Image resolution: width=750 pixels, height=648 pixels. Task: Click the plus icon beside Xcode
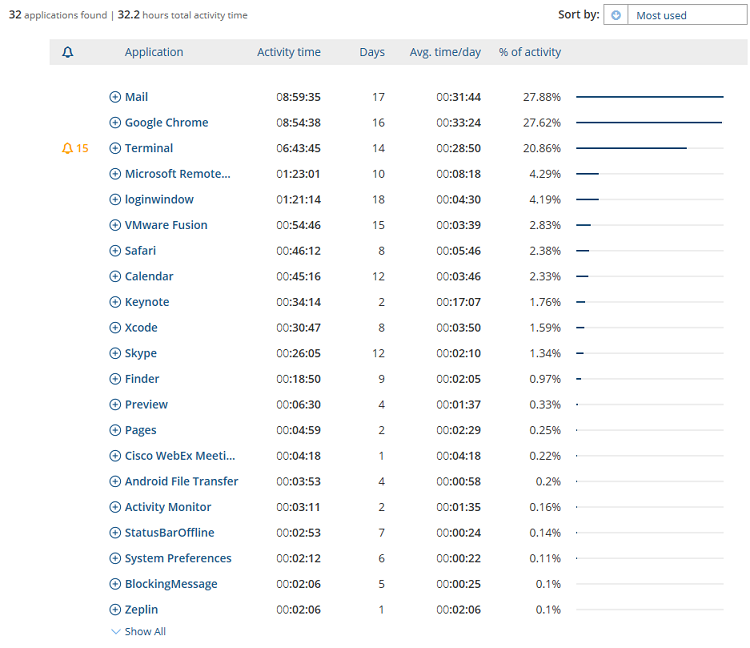click(115, 328)
